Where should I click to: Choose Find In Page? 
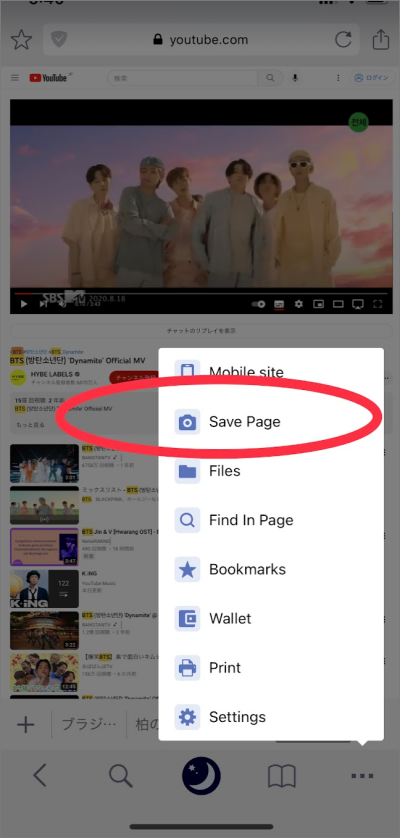pyautogui.click(x=271, y=520)
